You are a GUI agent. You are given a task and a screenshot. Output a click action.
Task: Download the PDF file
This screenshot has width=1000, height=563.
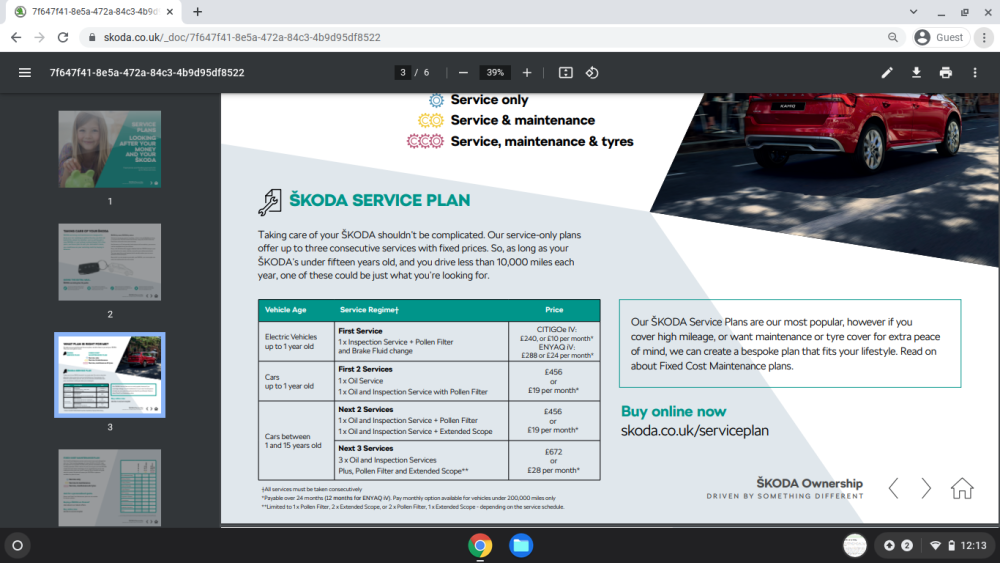click(x=916, y=73)
